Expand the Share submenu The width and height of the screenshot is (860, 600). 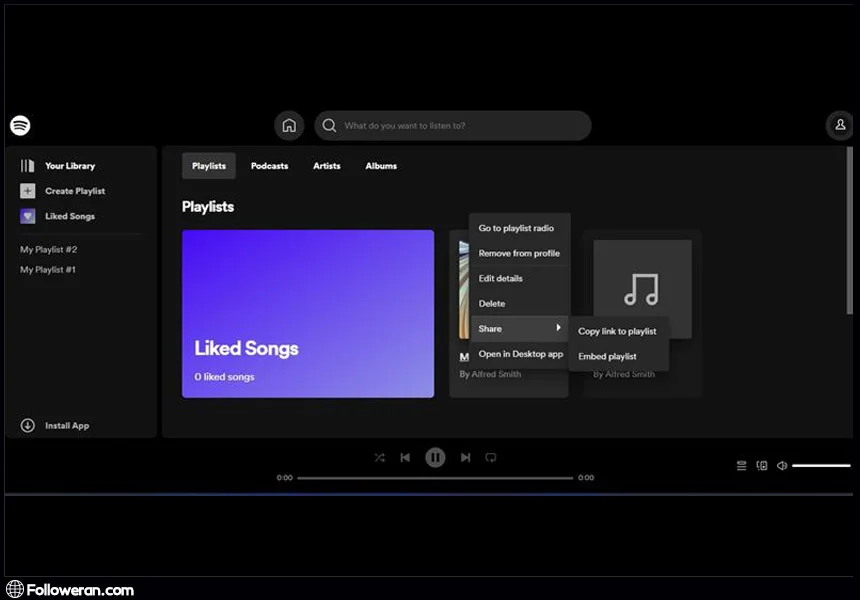(x=519, y=329)
